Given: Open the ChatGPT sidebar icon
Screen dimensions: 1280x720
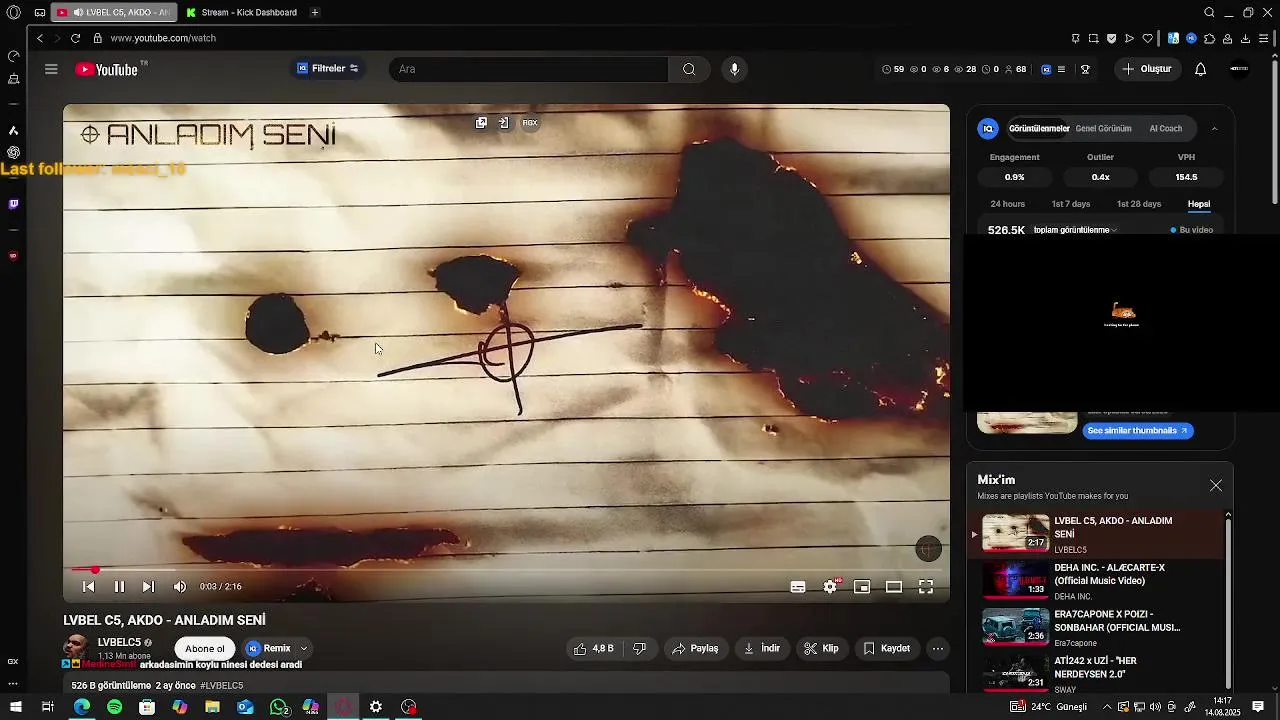Looking at the screenshot, I should click(x=13, y=152).
